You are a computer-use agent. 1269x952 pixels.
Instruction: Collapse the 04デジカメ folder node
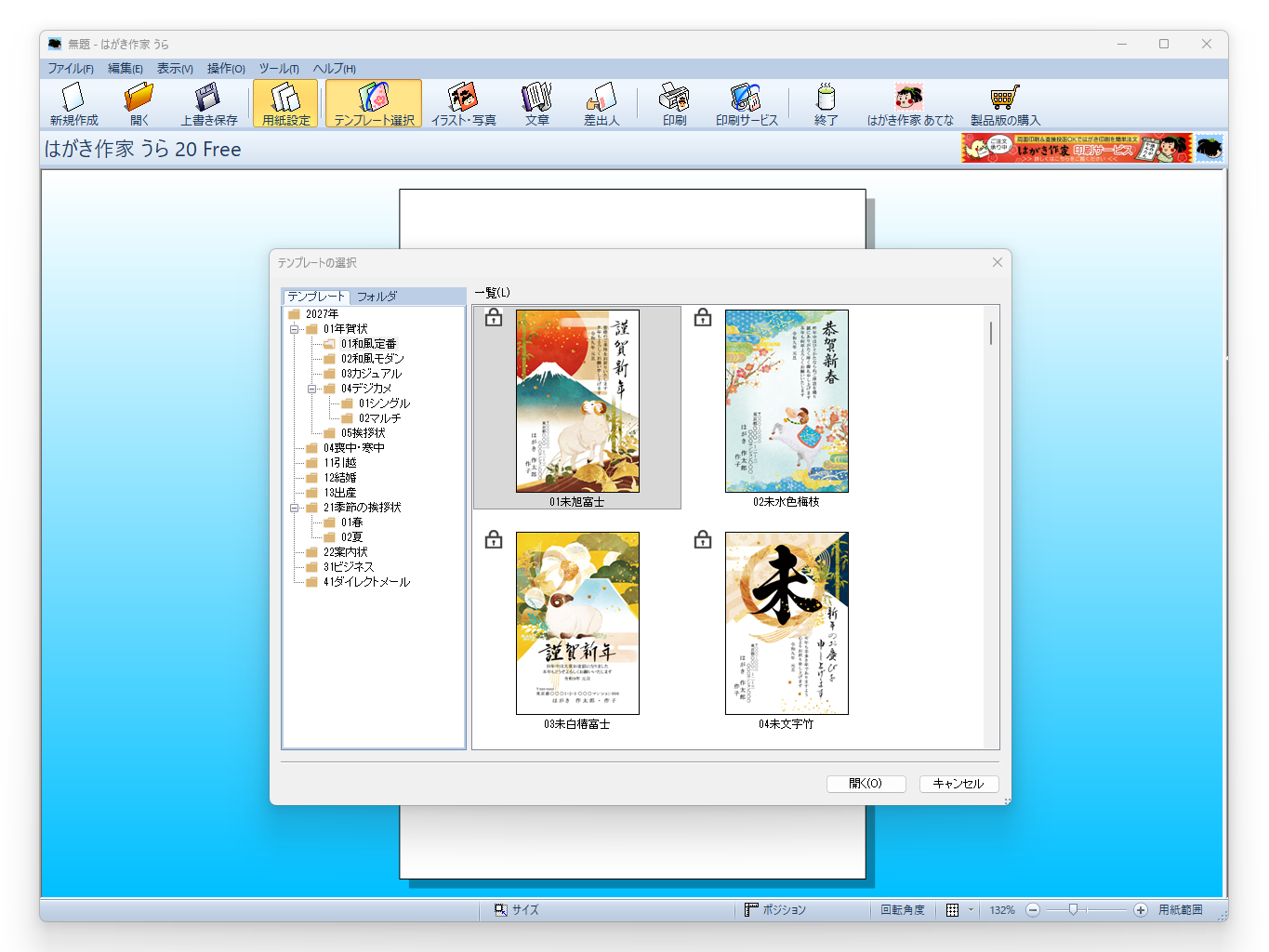(312, 389)
